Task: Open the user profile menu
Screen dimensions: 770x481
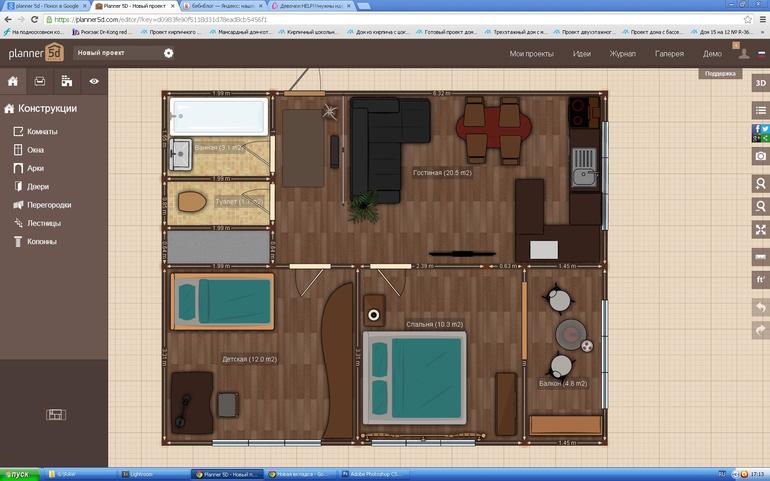Action: (x=744, y=53)
